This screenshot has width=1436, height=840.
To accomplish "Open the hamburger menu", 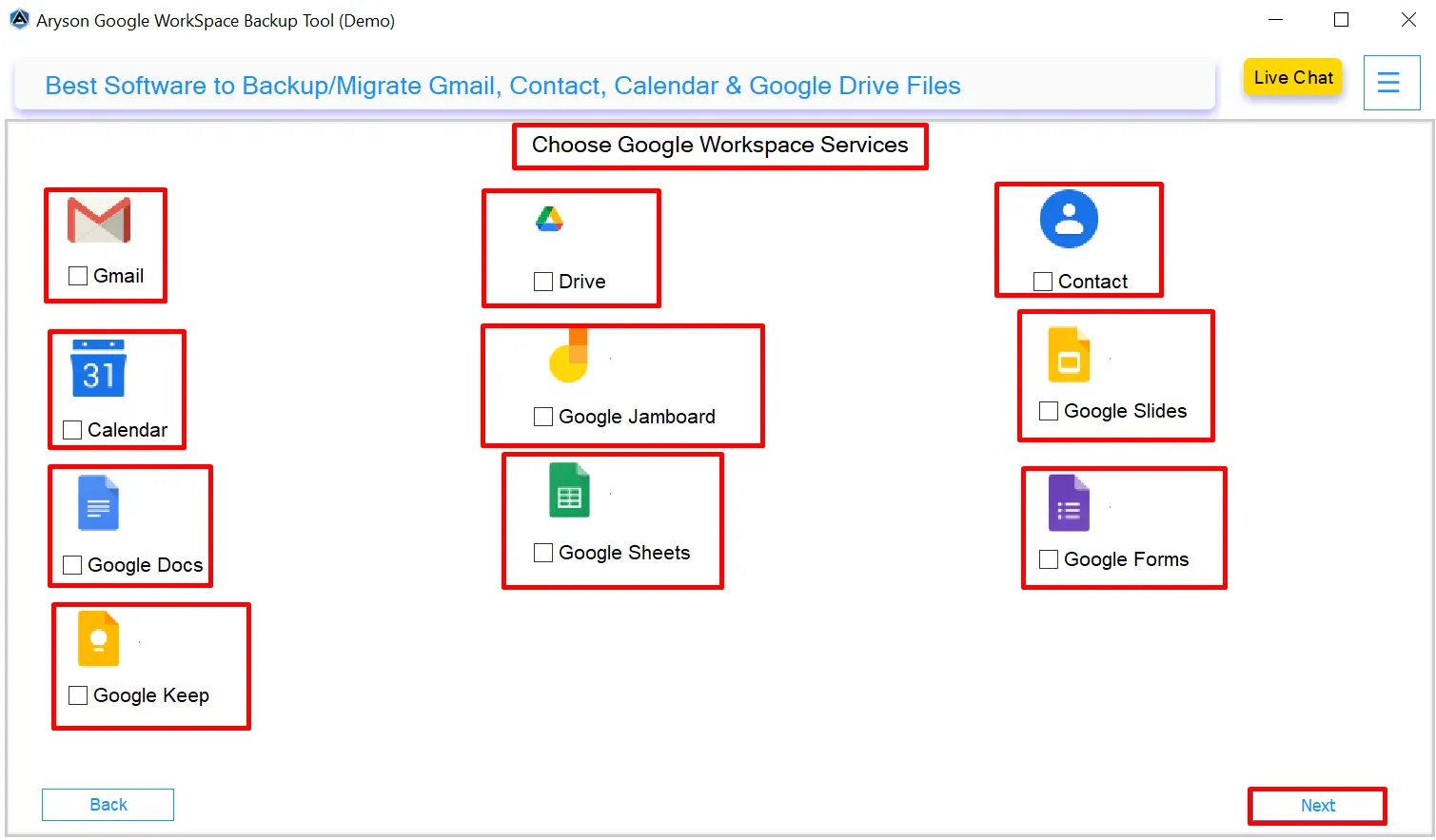I will coord(1391,82).
